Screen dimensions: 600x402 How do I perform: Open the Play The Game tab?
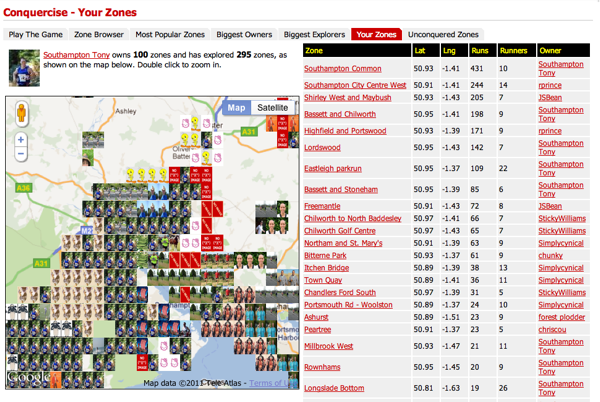[x=36, y=34]
